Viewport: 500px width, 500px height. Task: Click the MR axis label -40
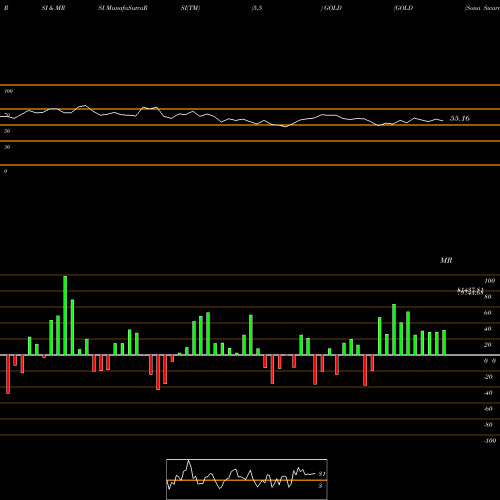click(488, 393)
